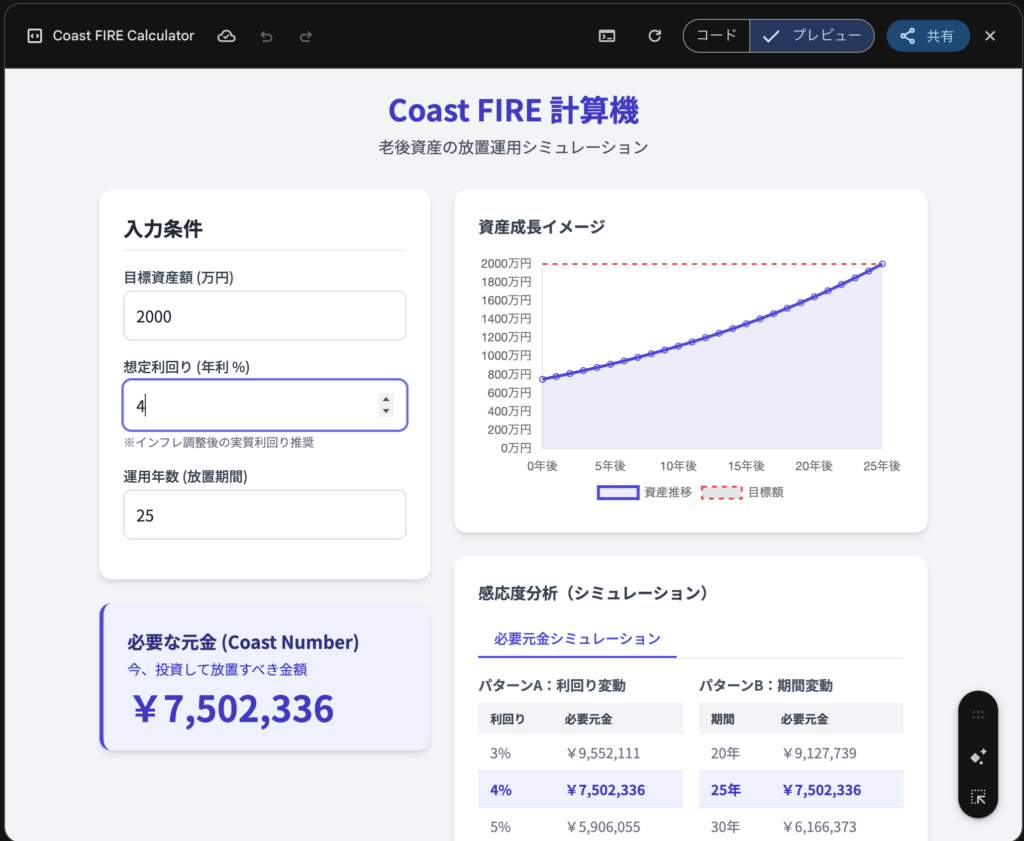
Task: Toggle 資産推移 legend series visibility
Action: coord(644,492)
